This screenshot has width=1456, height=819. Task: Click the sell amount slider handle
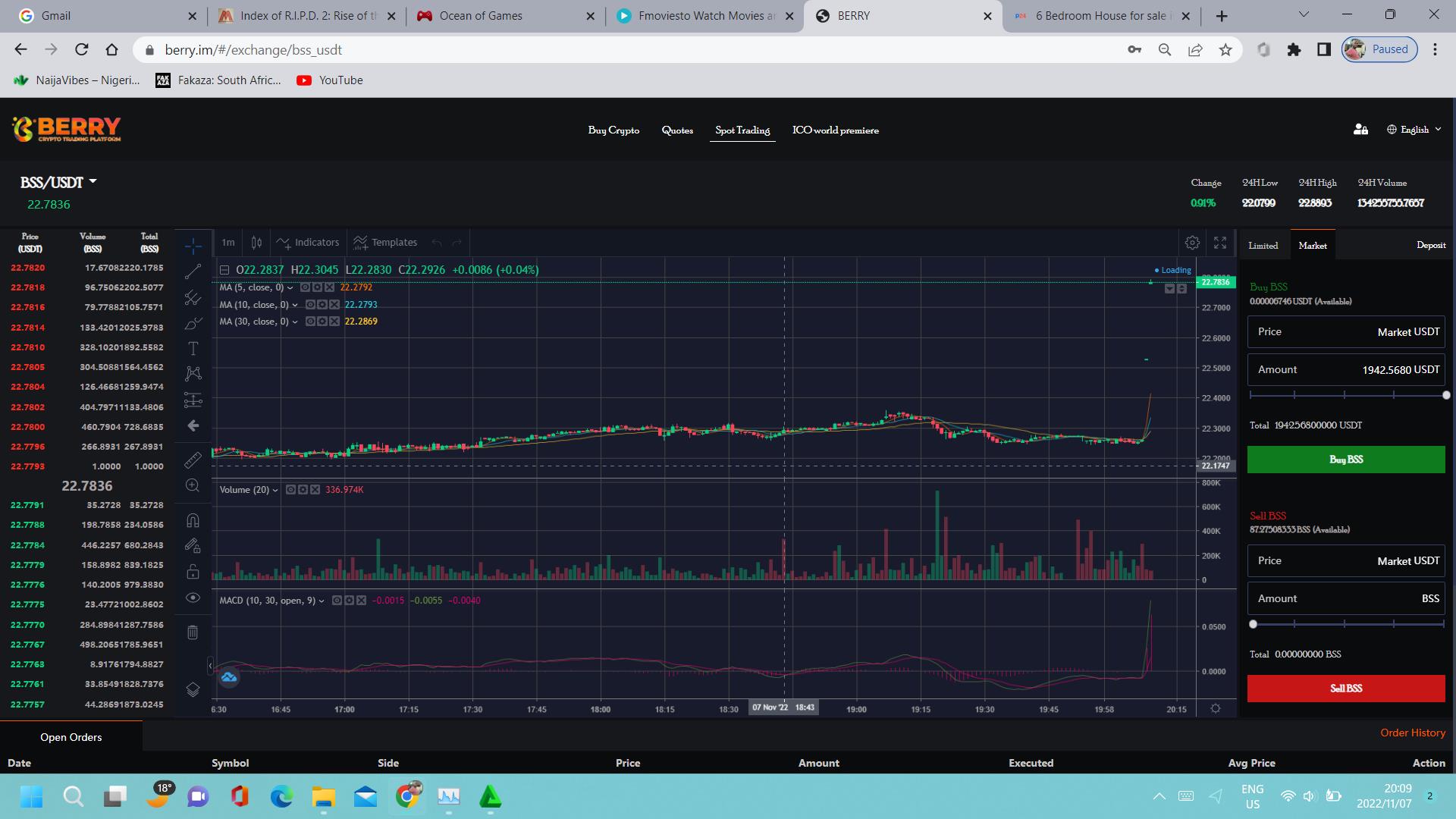1253,624
